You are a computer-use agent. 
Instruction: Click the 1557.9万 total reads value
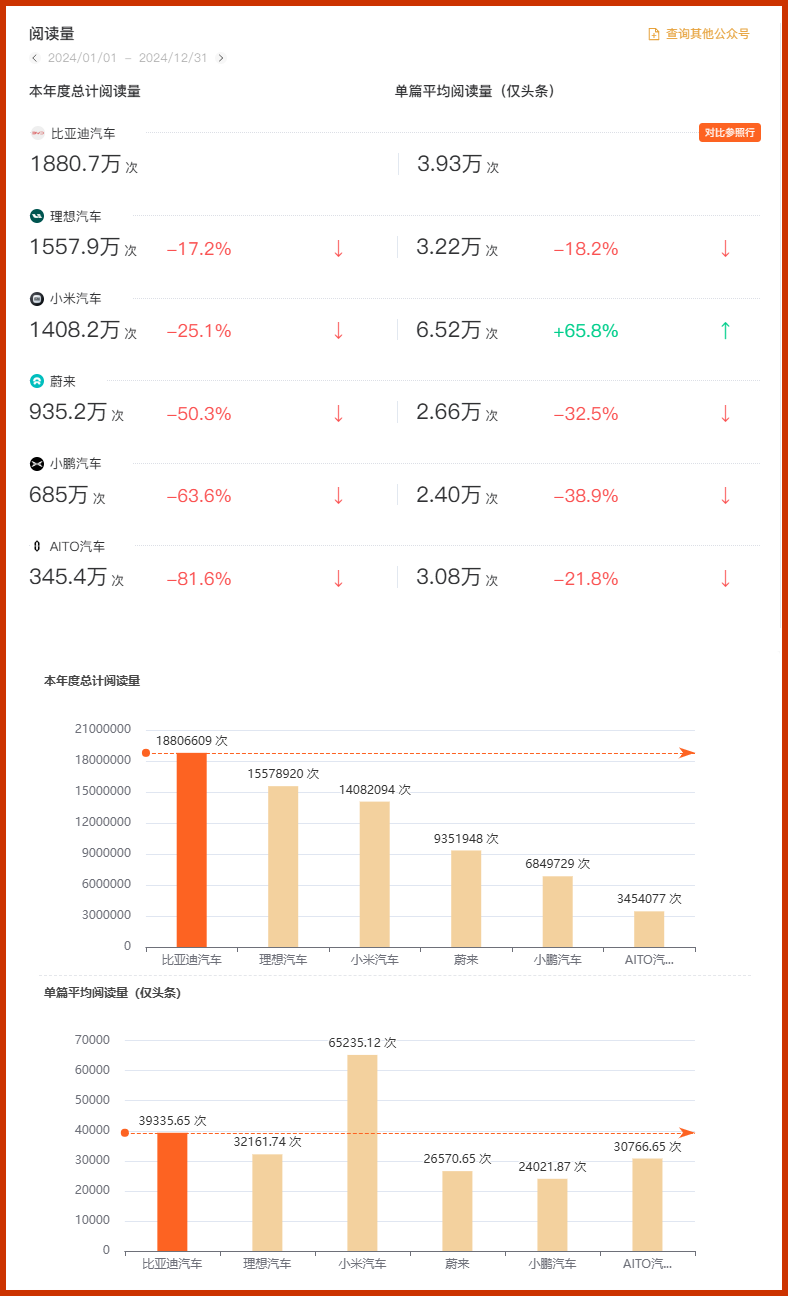pyautogui.click(x=75, y=247)
